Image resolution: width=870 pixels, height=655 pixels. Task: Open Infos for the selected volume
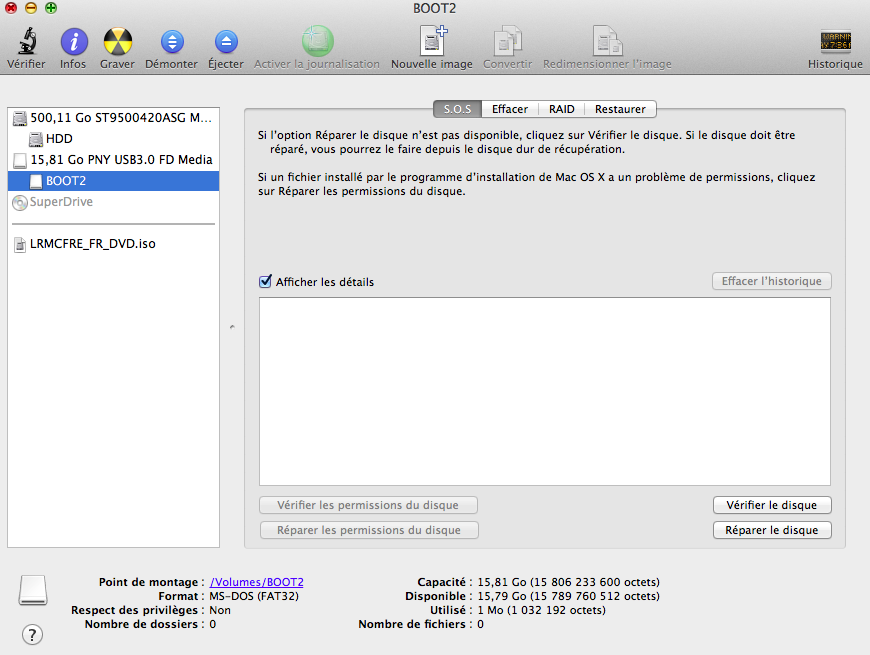click(73, 43)
